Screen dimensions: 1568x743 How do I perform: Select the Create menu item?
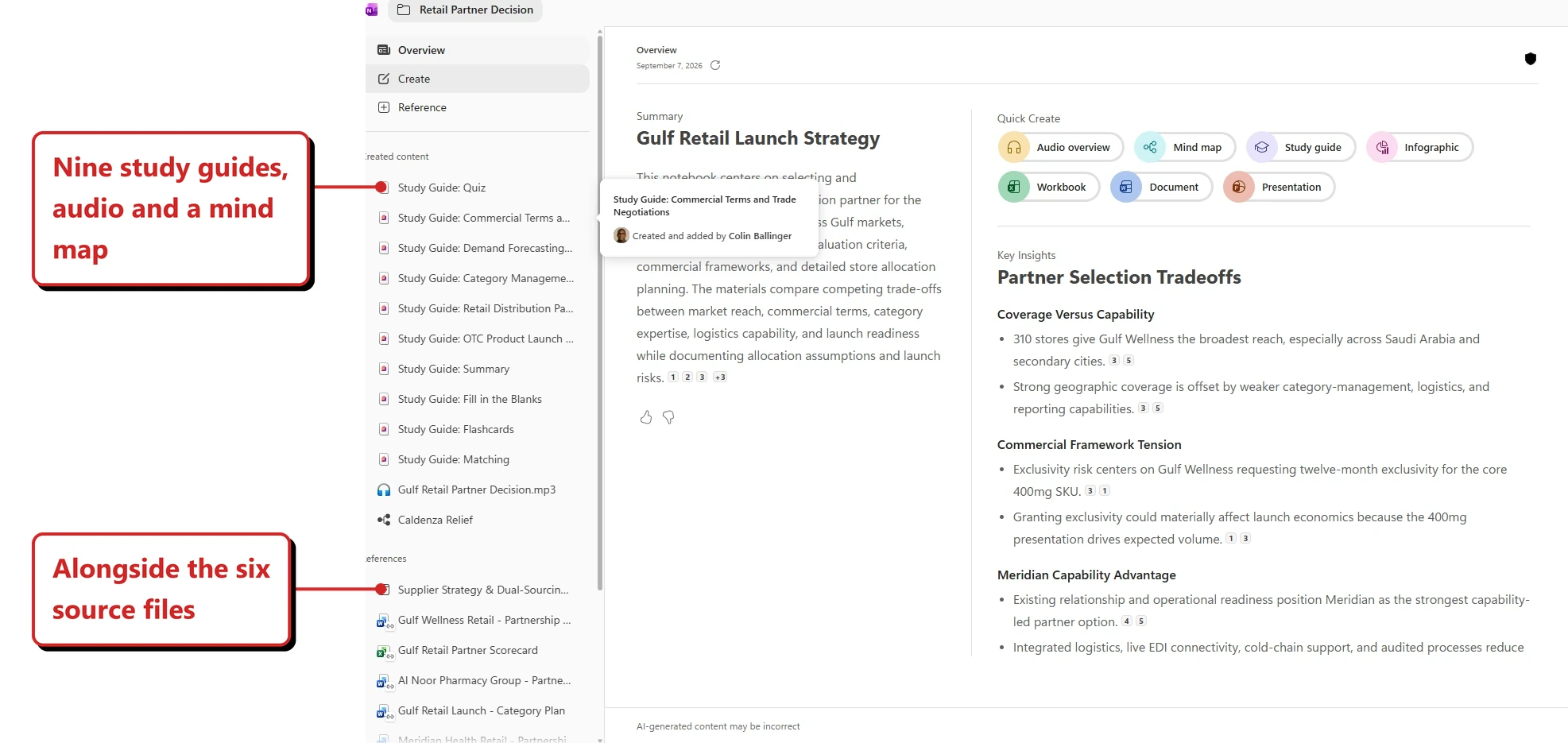[x=477, y=79]
